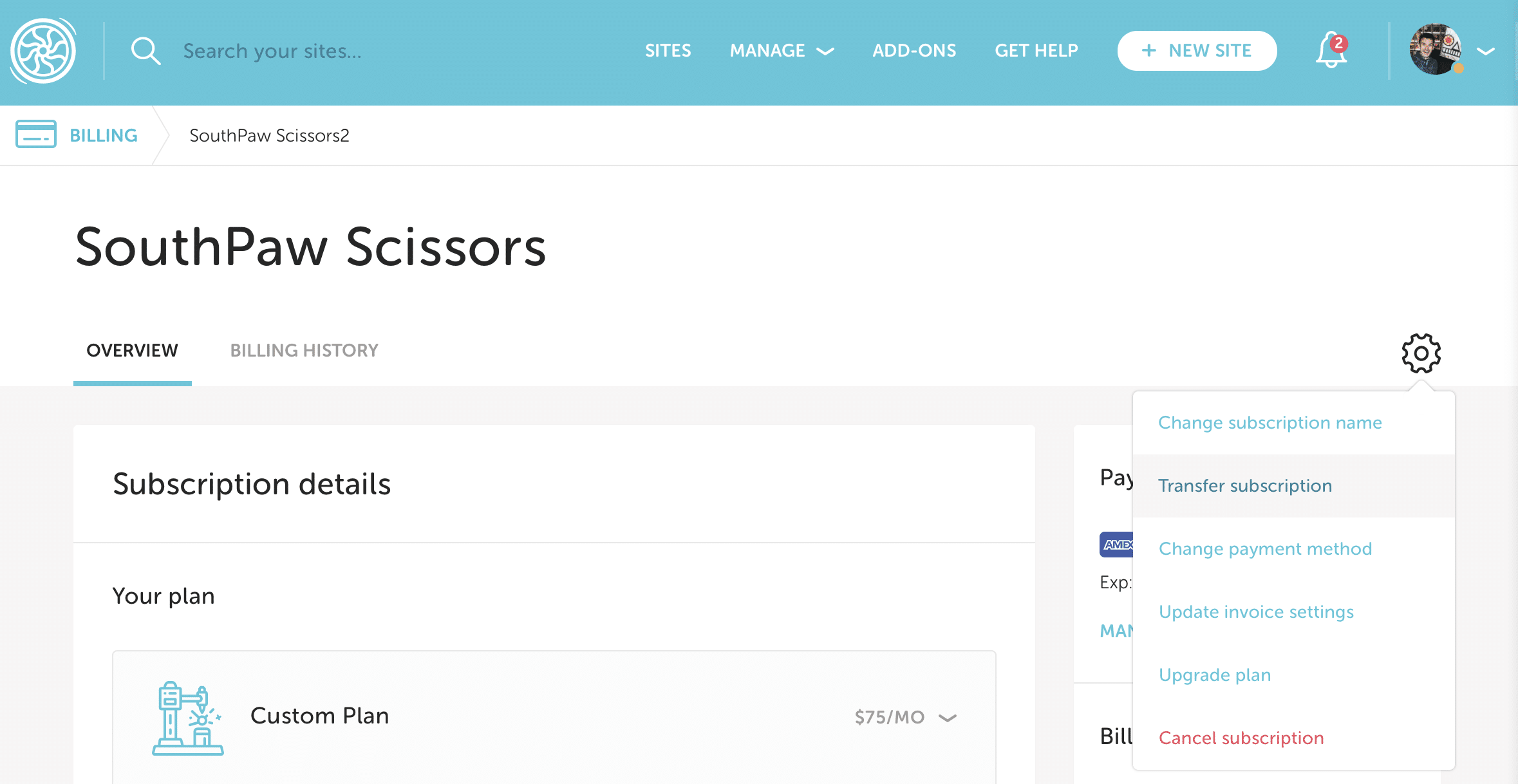Click the AMEX card icon
Image resolution: width=1518 pixels, height=784 pixels.
pyautogui.click(x=1117, y=545)
